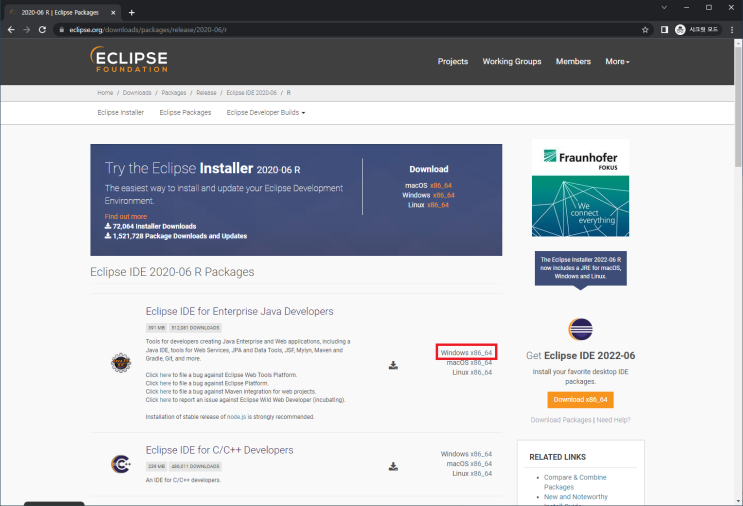This screenshot has width=743, height=506.
Task: Click the address bar URL field
Action: click(351, 29)
